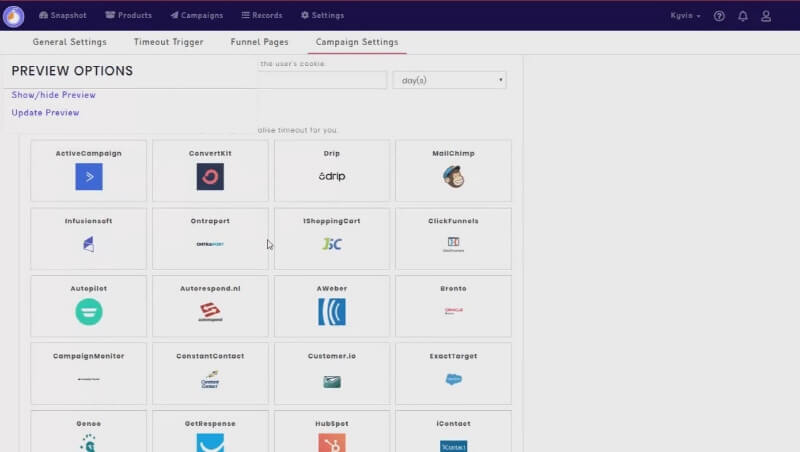This screenshot has height=452, width=800.
Task: Select the AWeber integration icon
Action: pyautogui.click(x=332, y=312)
